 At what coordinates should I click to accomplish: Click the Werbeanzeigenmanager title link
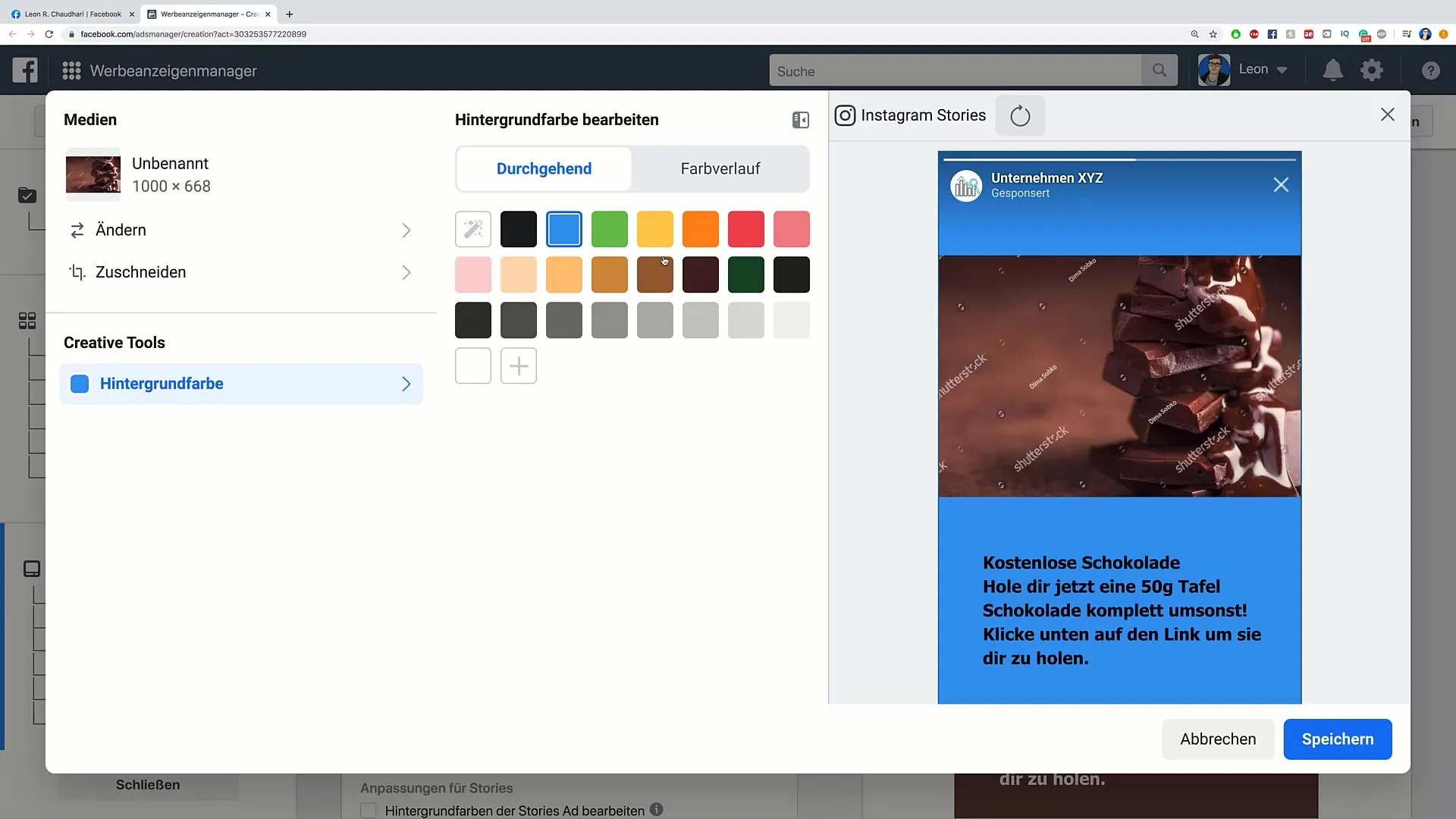coord(174,71)
